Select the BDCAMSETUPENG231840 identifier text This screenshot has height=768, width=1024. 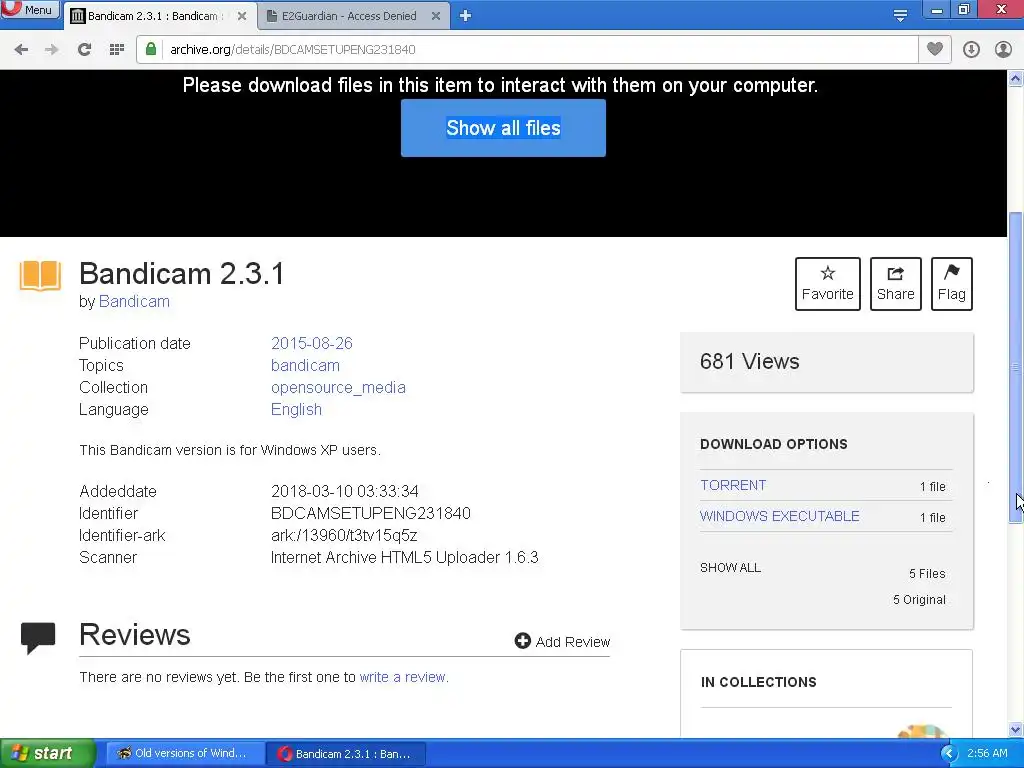tap(371, 513)
